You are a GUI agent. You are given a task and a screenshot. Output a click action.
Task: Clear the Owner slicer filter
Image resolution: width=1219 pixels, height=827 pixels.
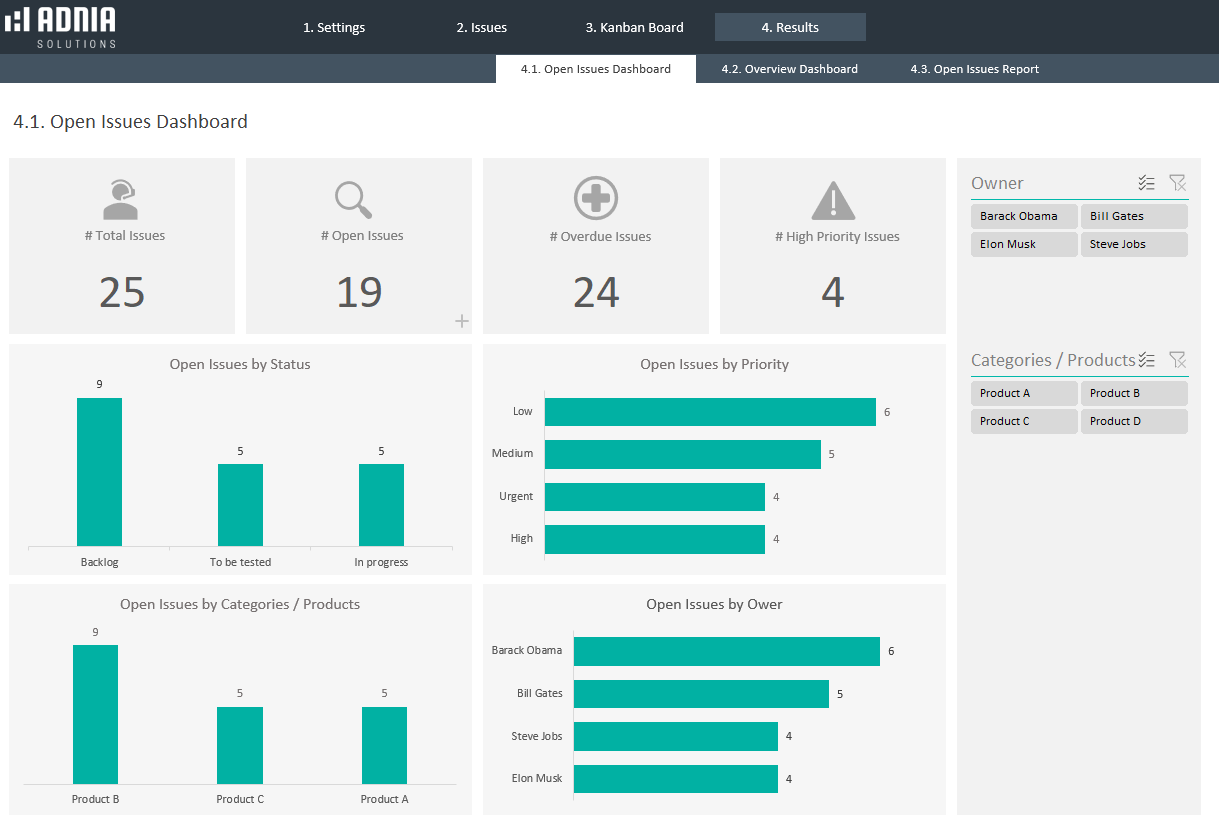(1177, 183)
